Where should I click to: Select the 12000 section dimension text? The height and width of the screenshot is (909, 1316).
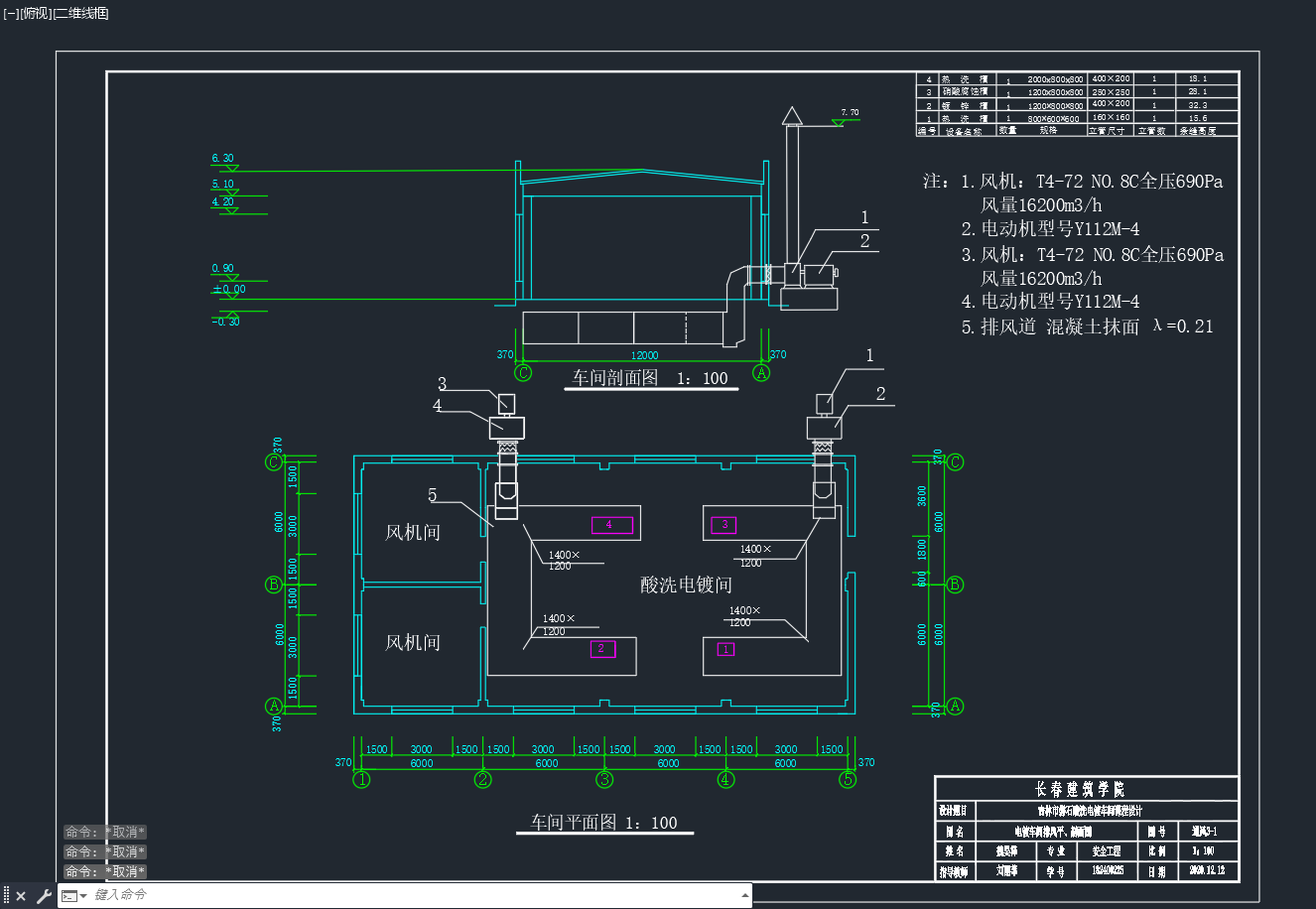644,355
